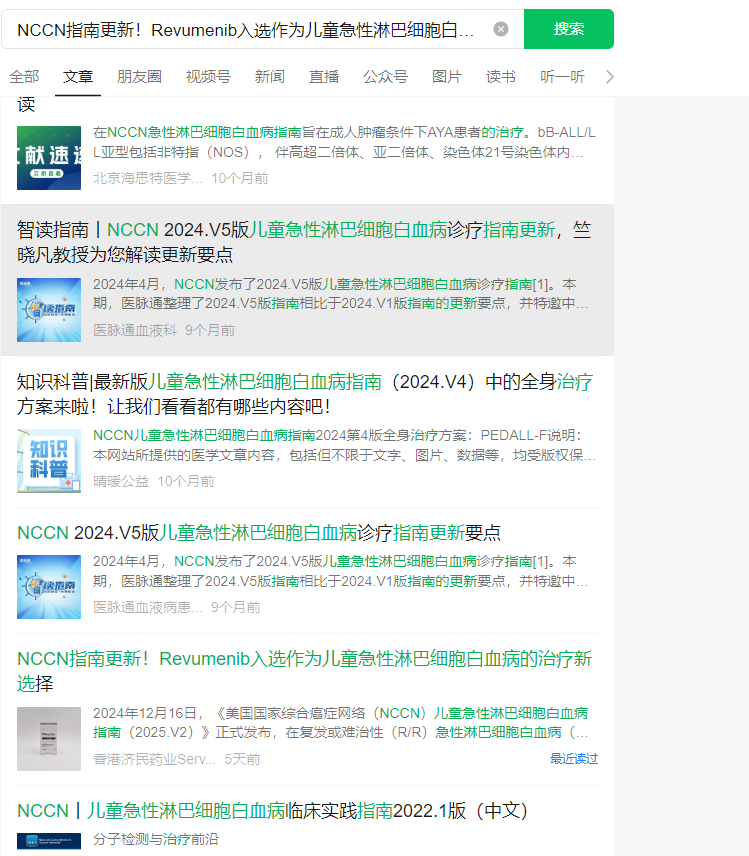Viewport: 749px width, 856px height.
Task: Select the 文章 tab
Action: coord(78,76)
